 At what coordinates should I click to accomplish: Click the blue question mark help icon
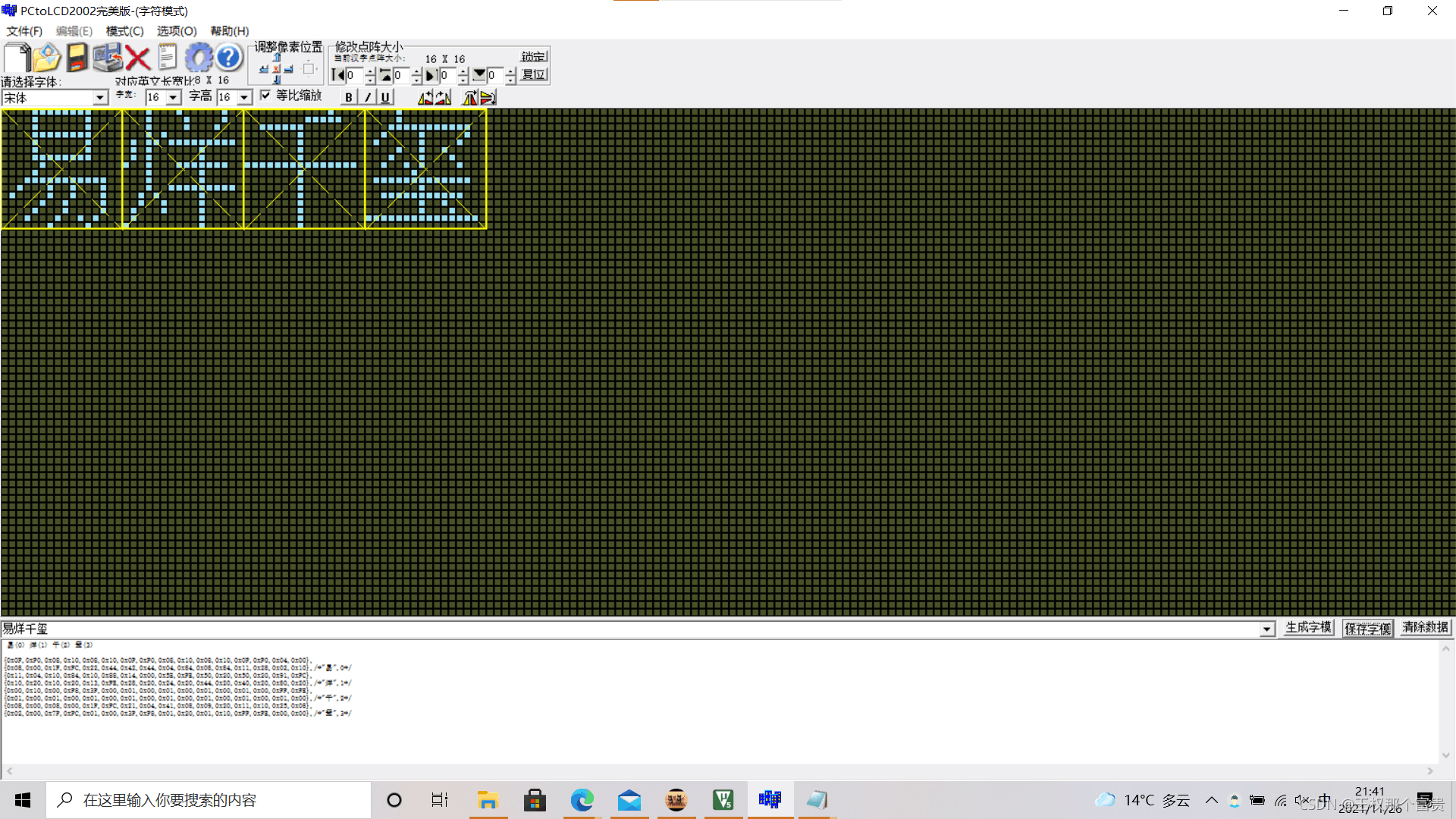(228, 58)
